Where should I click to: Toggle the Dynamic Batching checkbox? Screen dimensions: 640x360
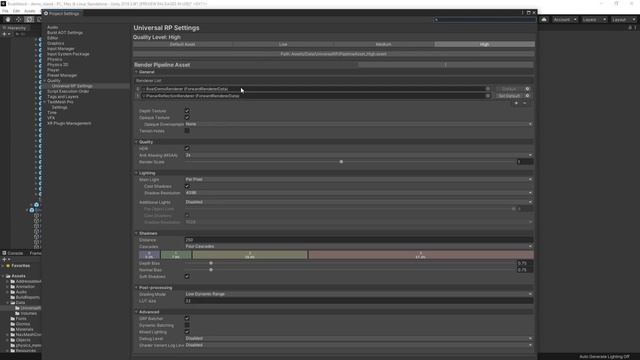187,325
